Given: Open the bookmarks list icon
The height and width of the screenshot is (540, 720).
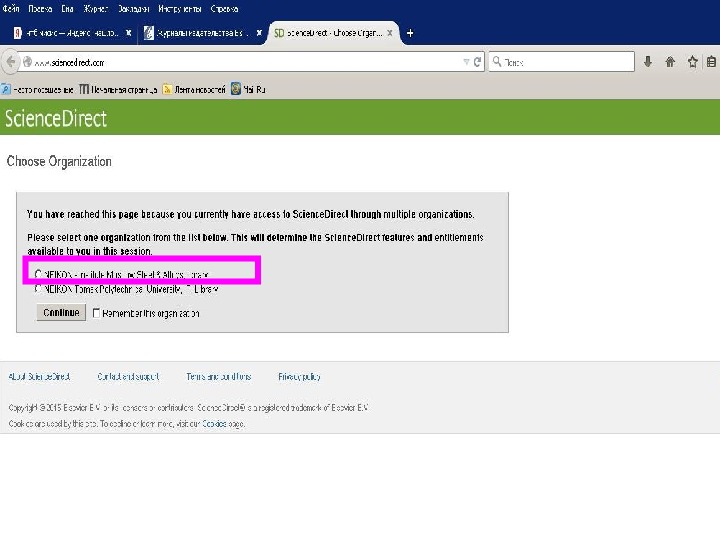Looking at the screenshot, I should (x=711, y=62).
